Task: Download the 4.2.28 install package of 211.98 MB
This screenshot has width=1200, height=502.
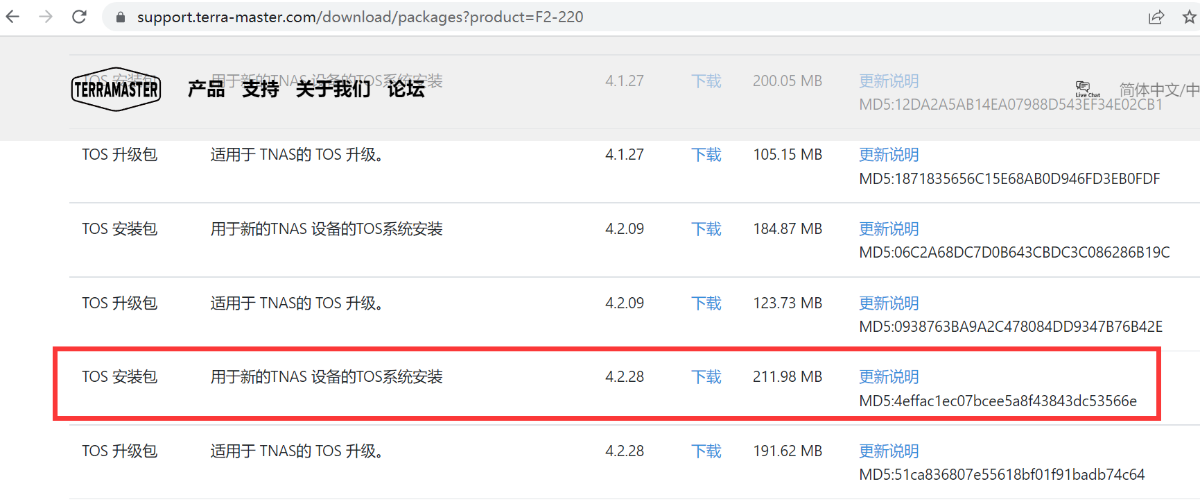Action: pyautogui.click(x=706, y=377)
